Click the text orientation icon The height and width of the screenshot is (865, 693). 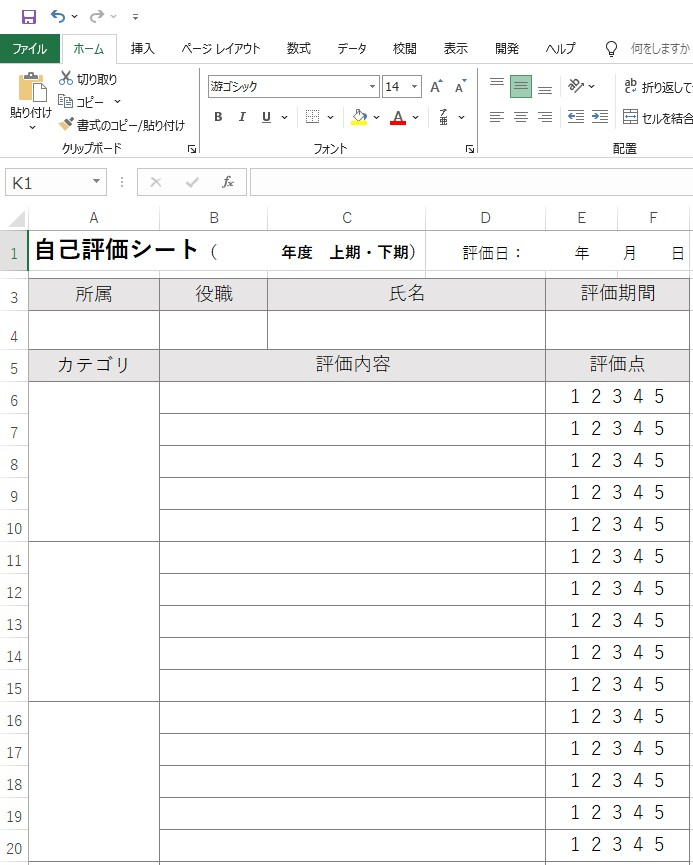(575, 86)
